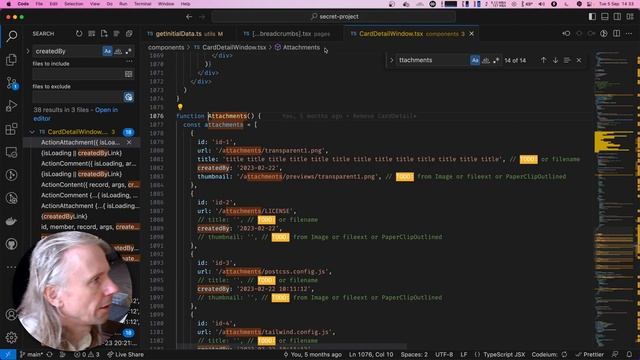Image resolution: width=640 pixels, height=360 pixels.
Task: Click main branch in status bar
Action: click(x=31, y=354)
